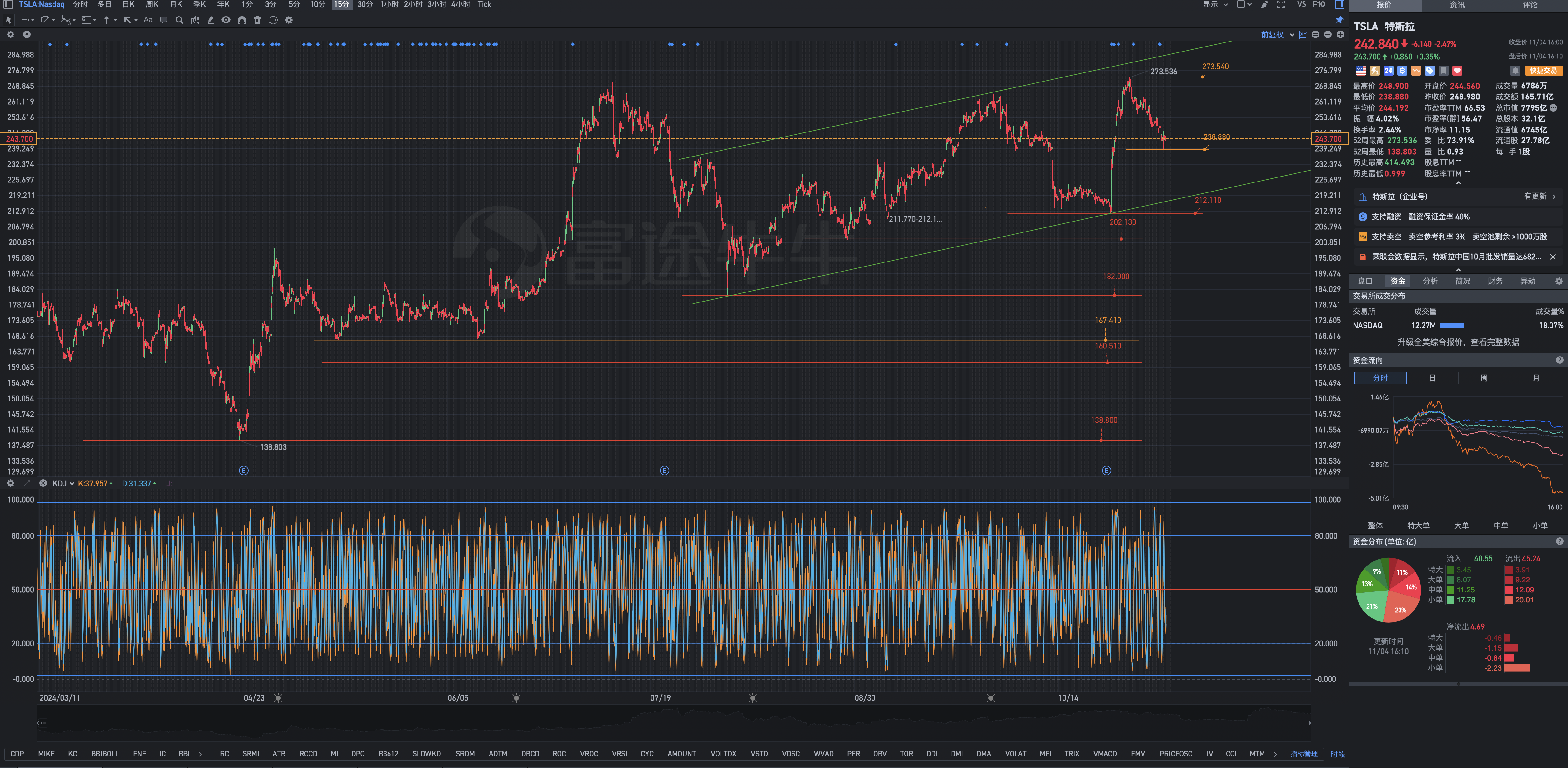Viewport: 1568px width, 768px height.
Task: Remove the KDJ indicator
Action: click(x=43, y=483)
